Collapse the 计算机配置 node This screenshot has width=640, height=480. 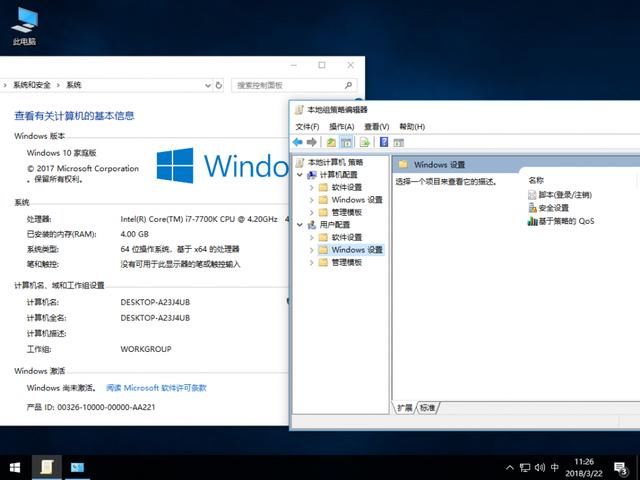[x=300, y=175]
